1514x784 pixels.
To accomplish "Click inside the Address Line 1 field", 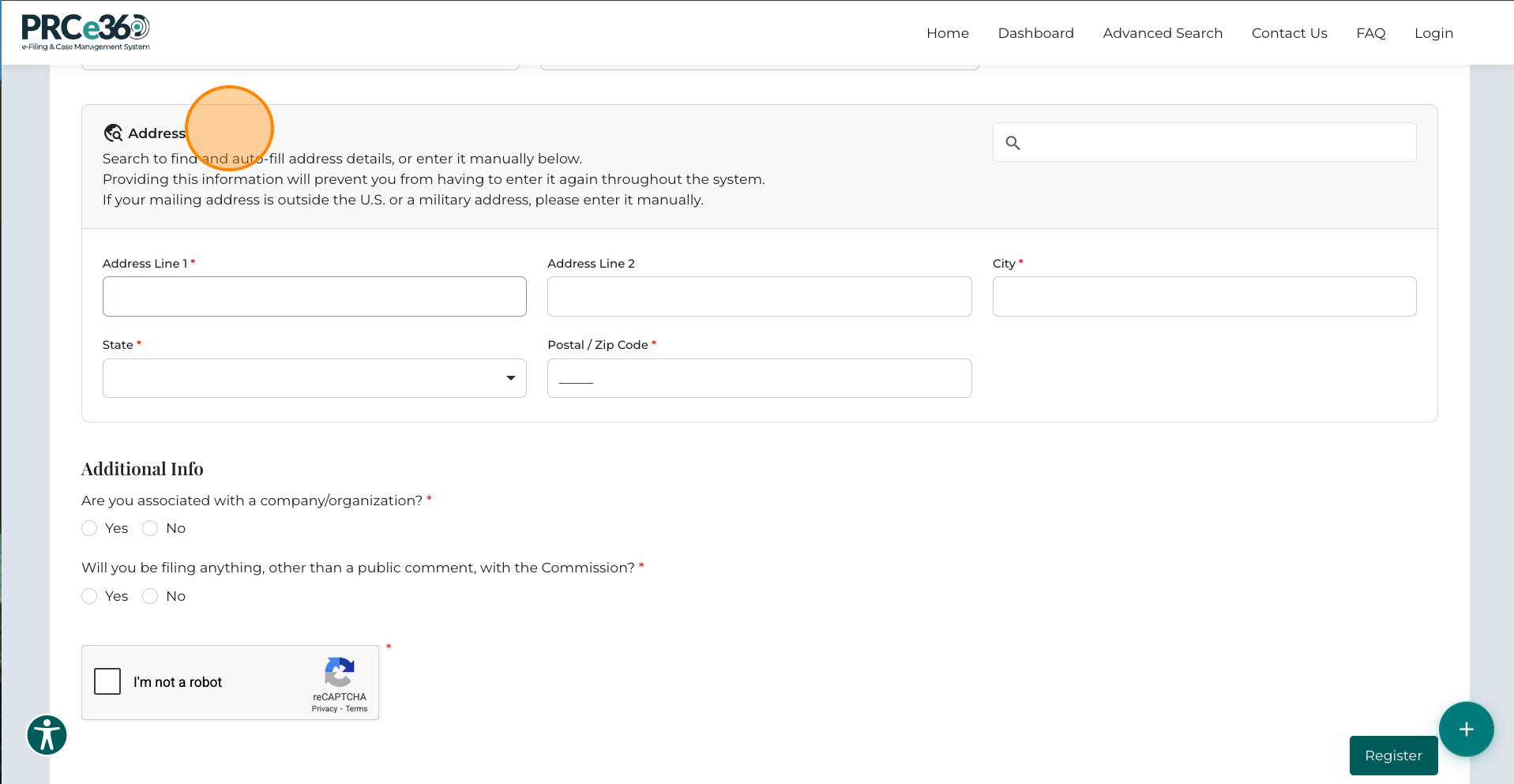I will [x=314, y=296].
